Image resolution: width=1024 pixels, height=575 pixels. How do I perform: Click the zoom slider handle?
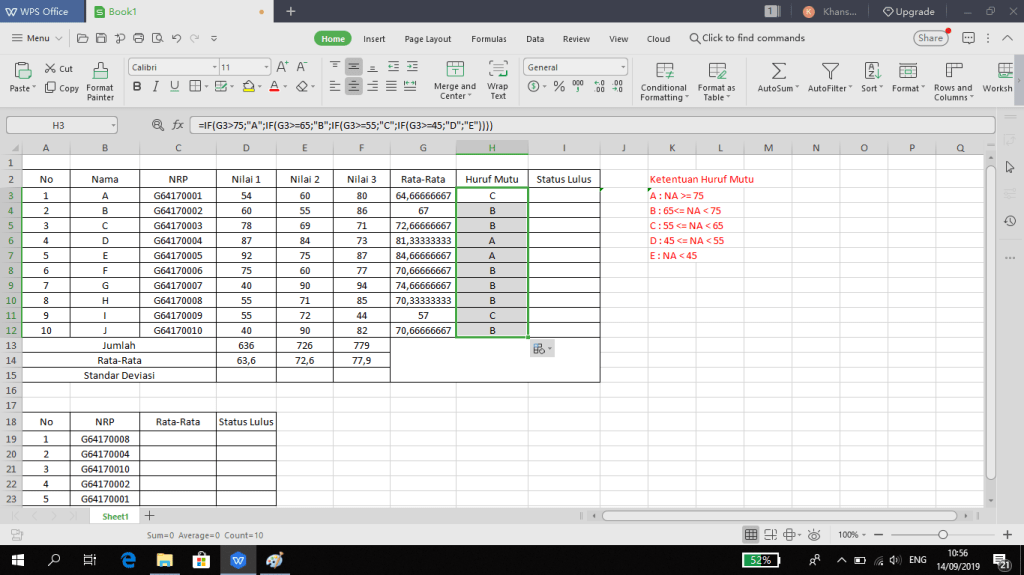click(x=942, y=534)
